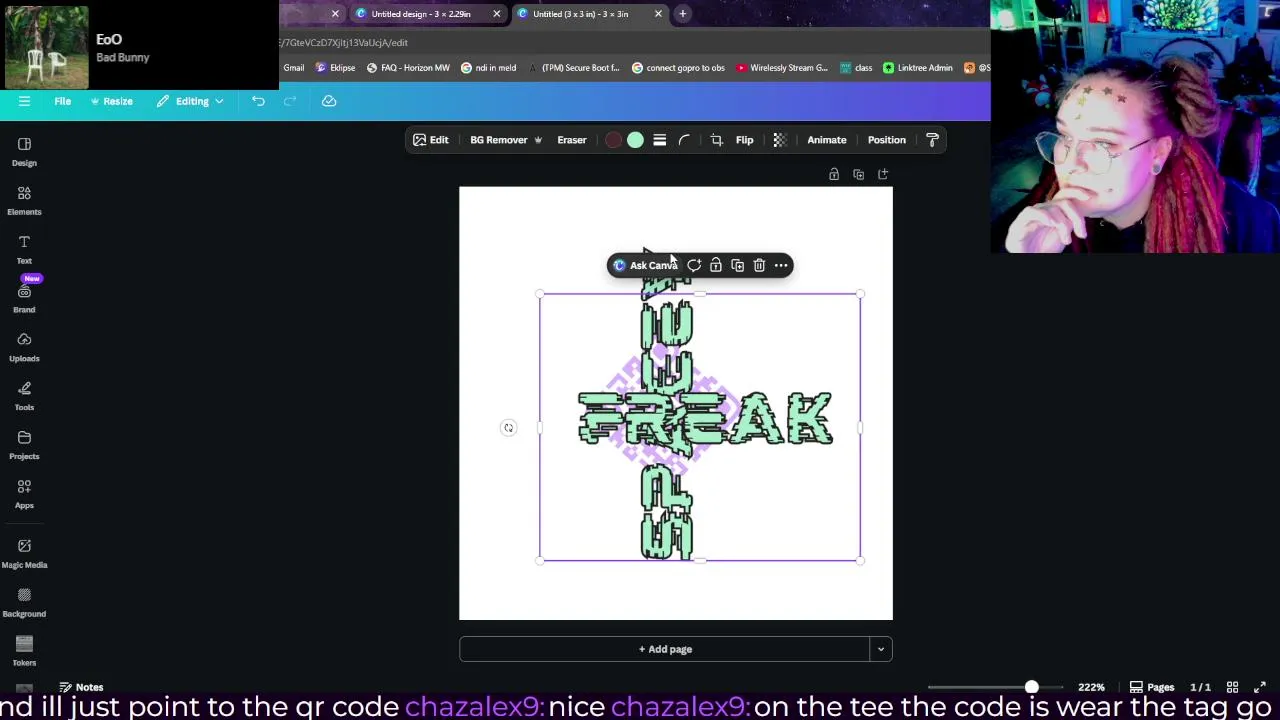Open the transparency checkerboard option
The height and width of the screenshot is (720, 1280).
pos(780,140)
